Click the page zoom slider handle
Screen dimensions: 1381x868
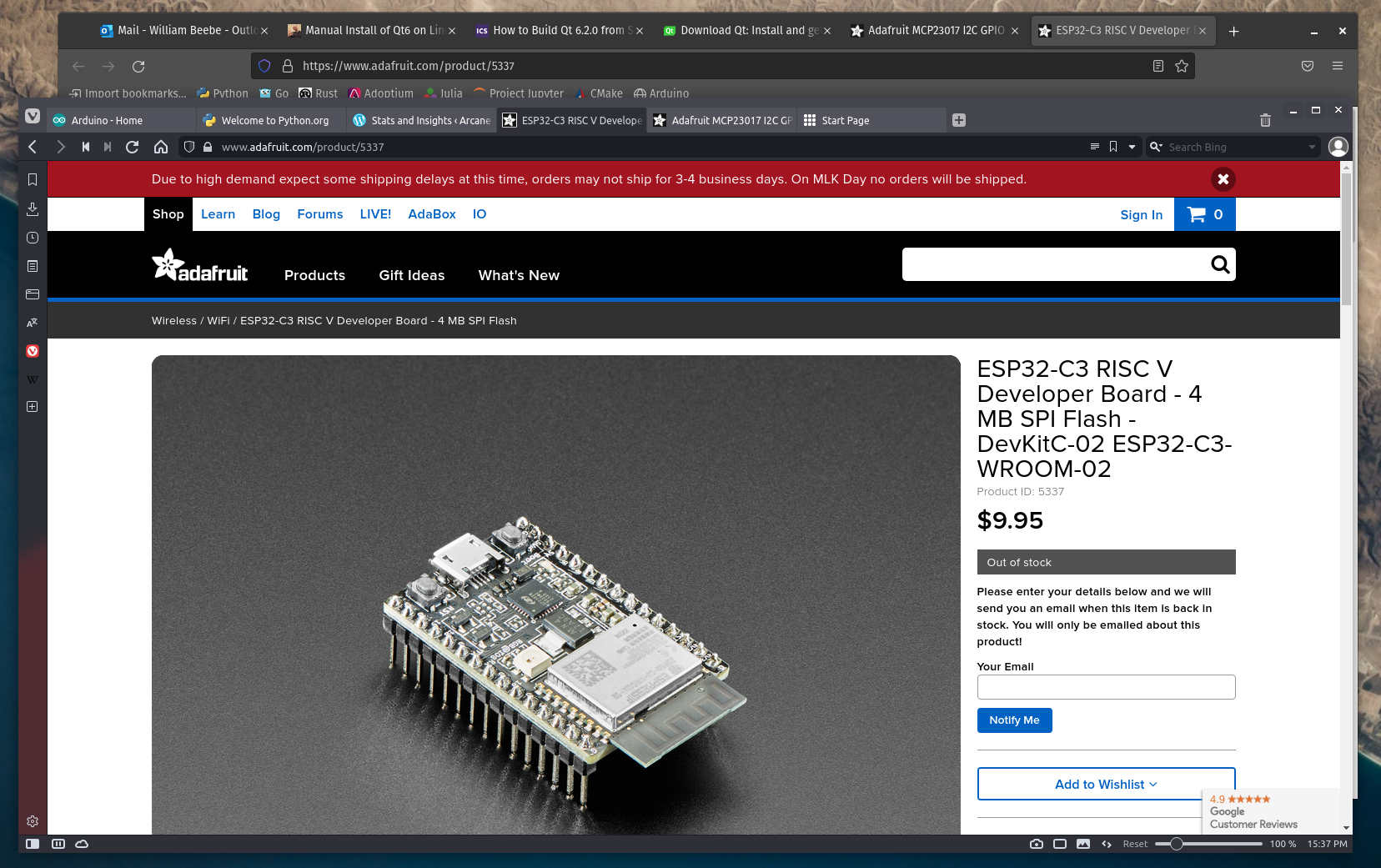(1176, 844)
